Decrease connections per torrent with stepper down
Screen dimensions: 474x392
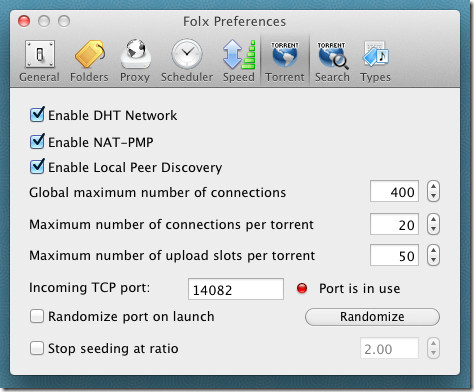[x=433, y=229]
